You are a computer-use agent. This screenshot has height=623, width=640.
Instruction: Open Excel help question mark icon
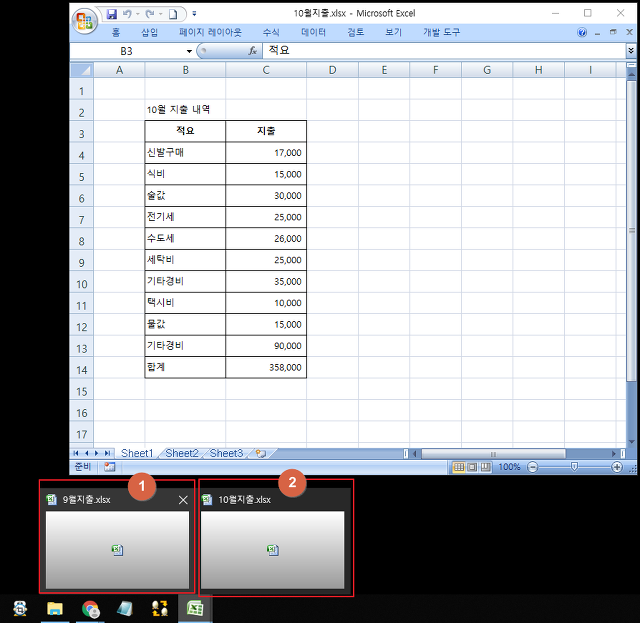582,32
